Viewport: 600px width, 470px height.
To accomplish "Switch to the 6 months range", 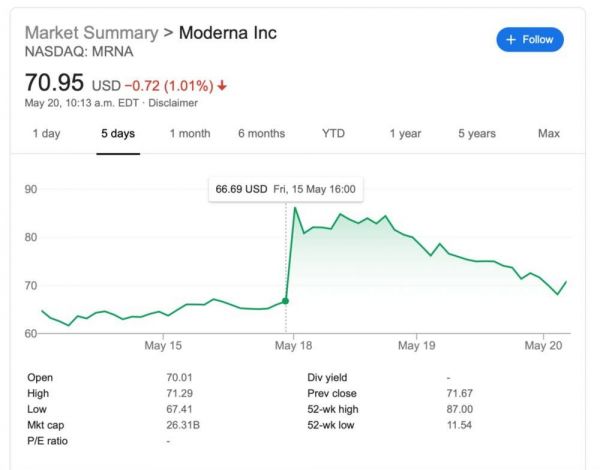I will tap(261, 133).
